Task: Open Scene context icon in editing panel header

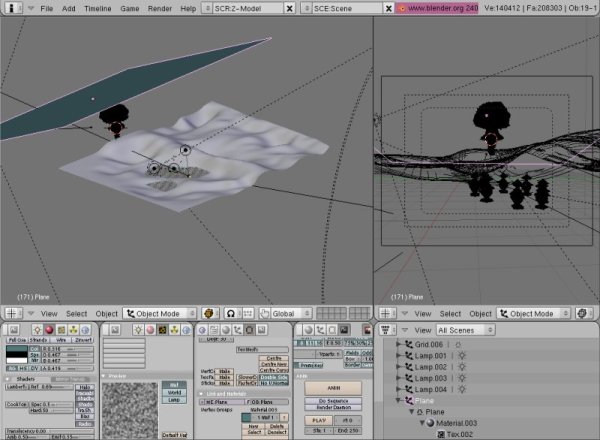Action: (x=261, y=329)
